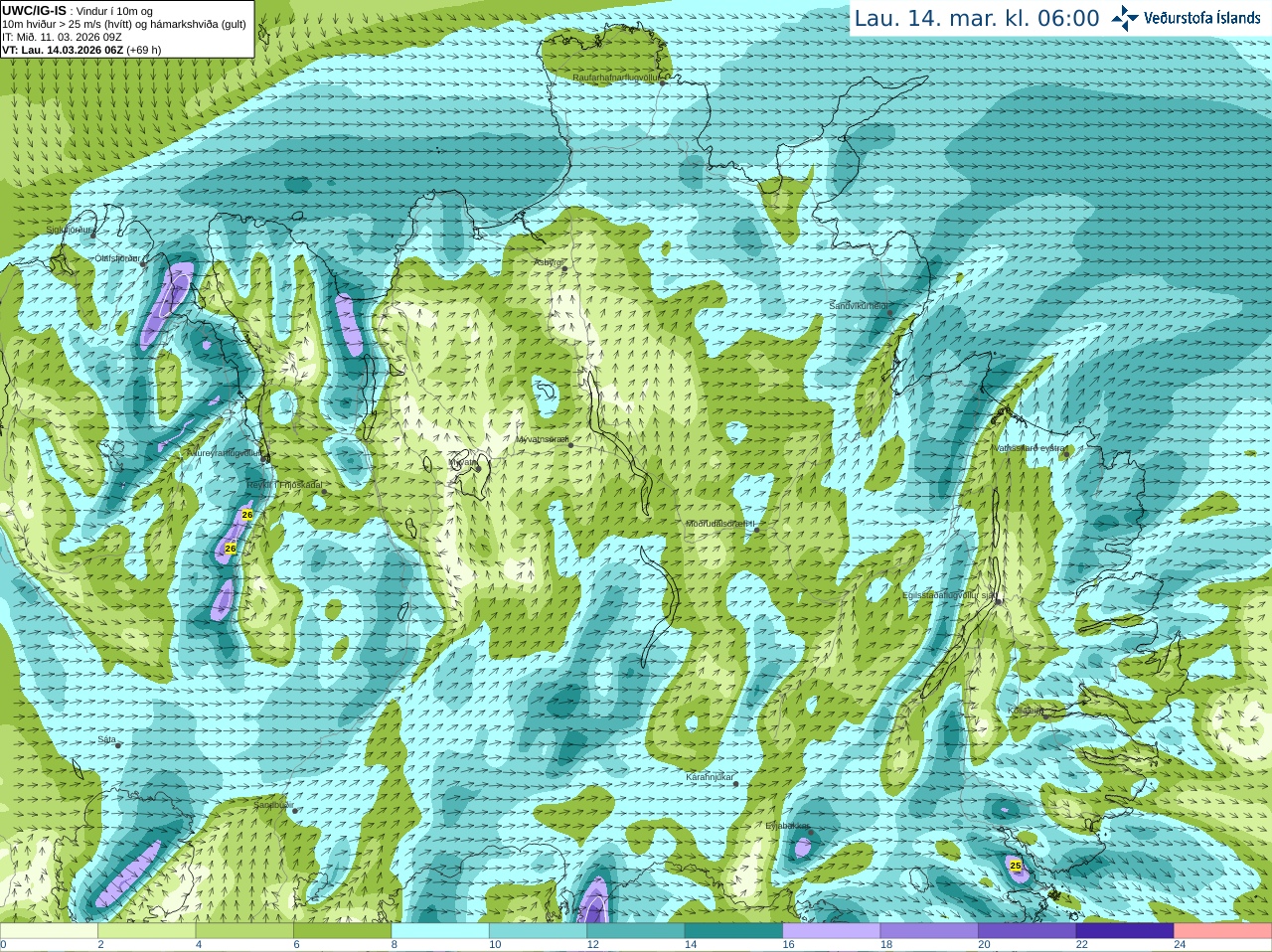Image resolution: width=1272 pixels, height=952 pixels.
Task: Click the Sáta station label
Action: (x=106, y=739)
